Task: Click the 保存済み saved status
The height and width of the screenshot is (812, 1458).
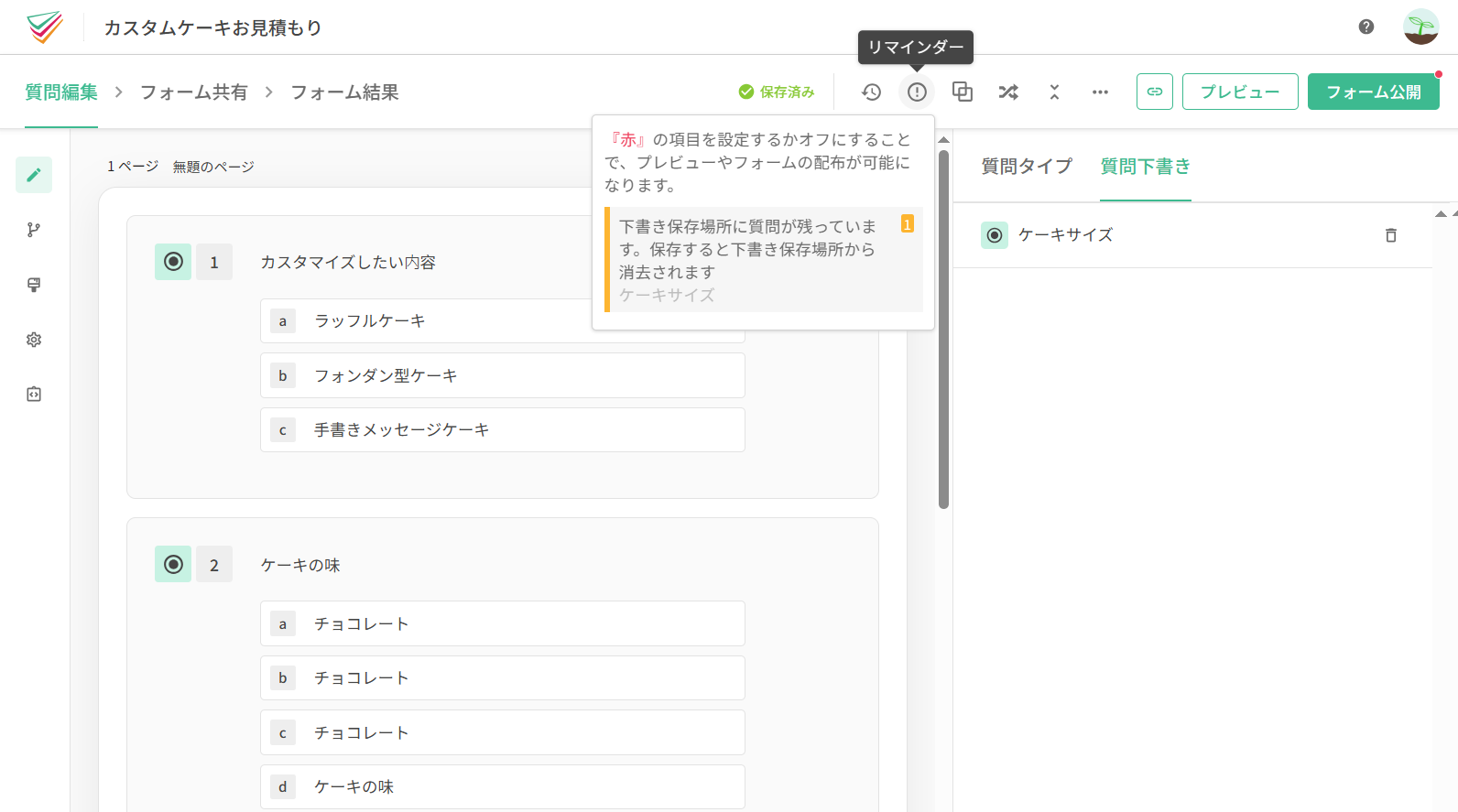Action: [x=777, y=92]
